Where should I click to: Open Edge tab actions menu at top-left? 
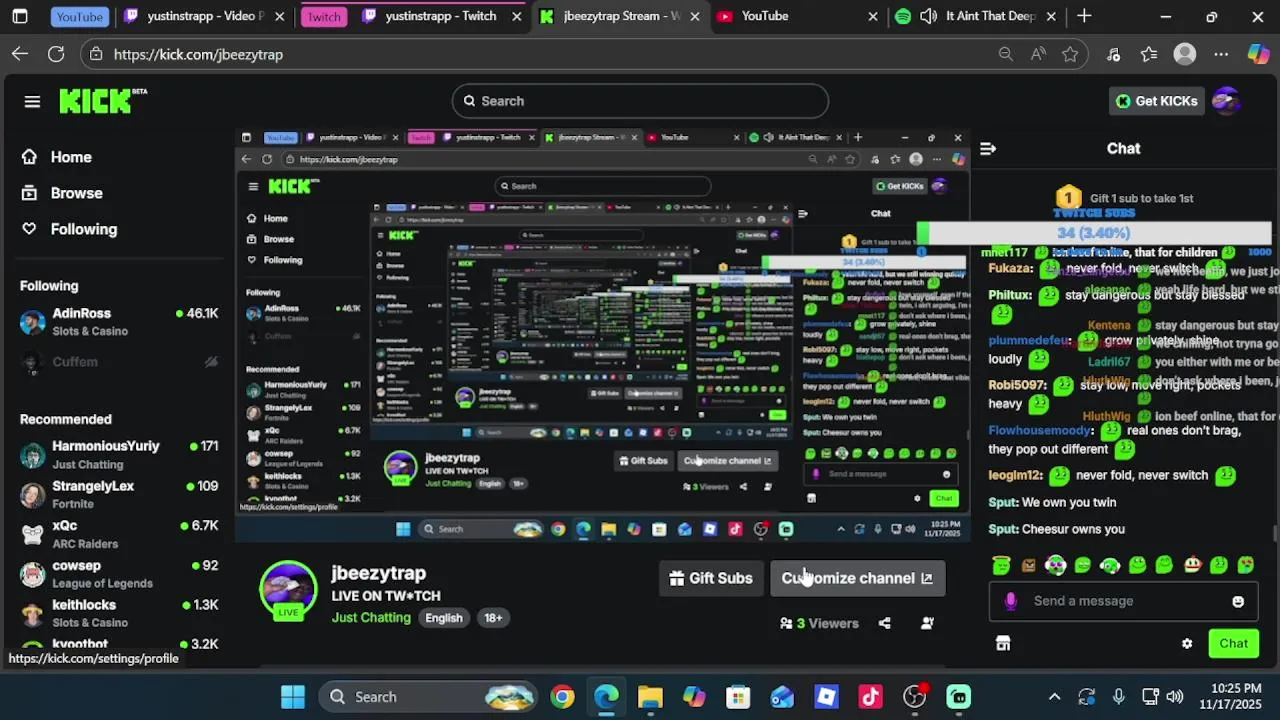click(20, 16)
